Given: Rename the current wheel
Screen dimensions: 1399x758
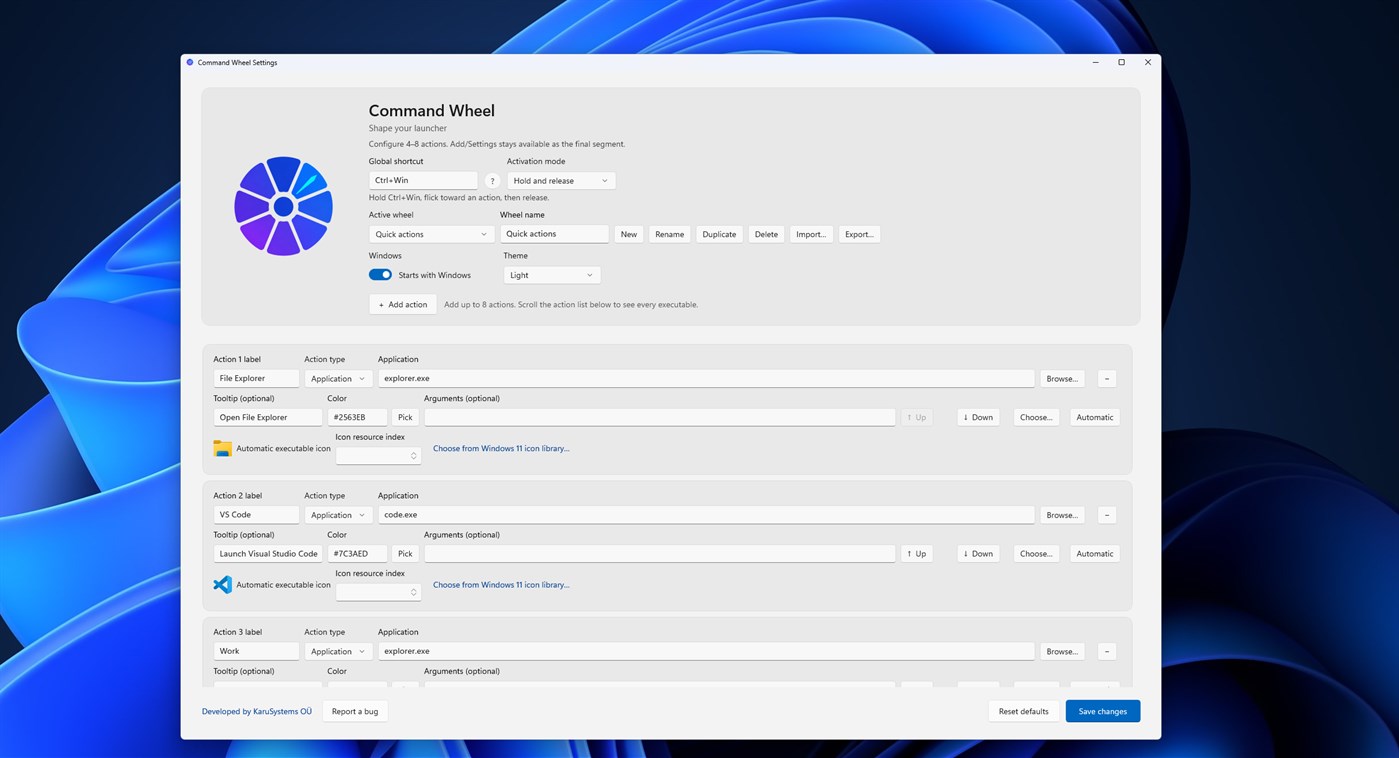Looking at the screenshot, I should pos(669,234).
